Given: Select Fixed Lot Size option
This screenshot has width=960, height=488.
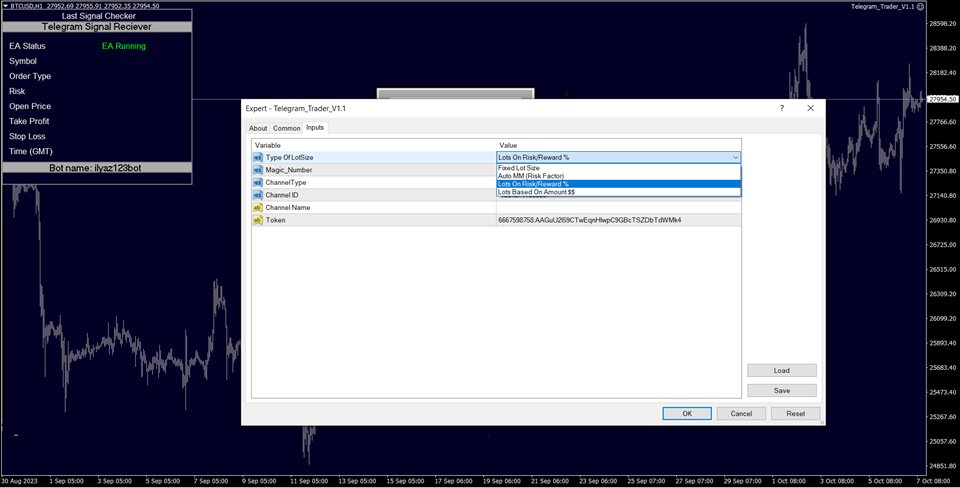Looking at the screenshot, I should coord(618,168).
